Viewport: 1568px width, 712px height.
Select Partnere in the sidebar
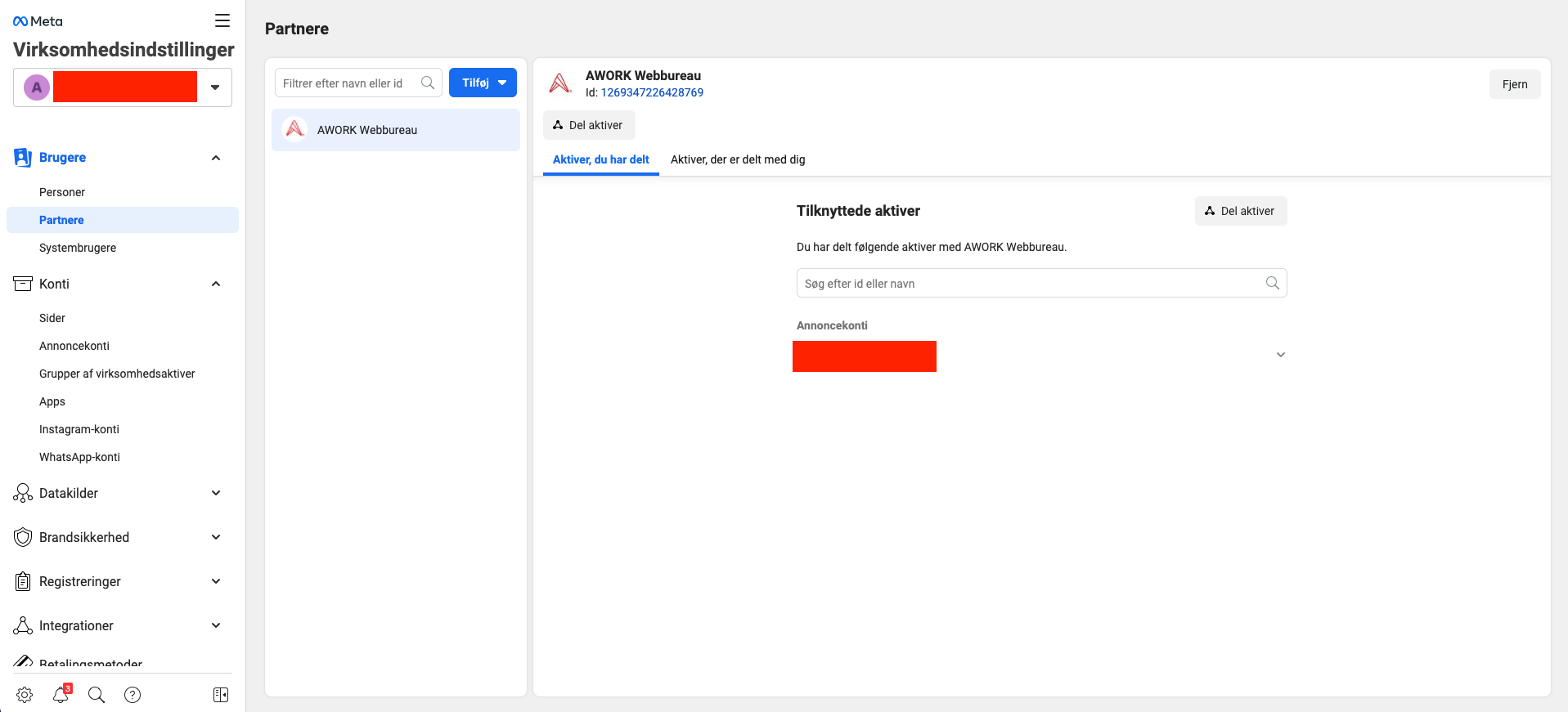tap(123, 220)
